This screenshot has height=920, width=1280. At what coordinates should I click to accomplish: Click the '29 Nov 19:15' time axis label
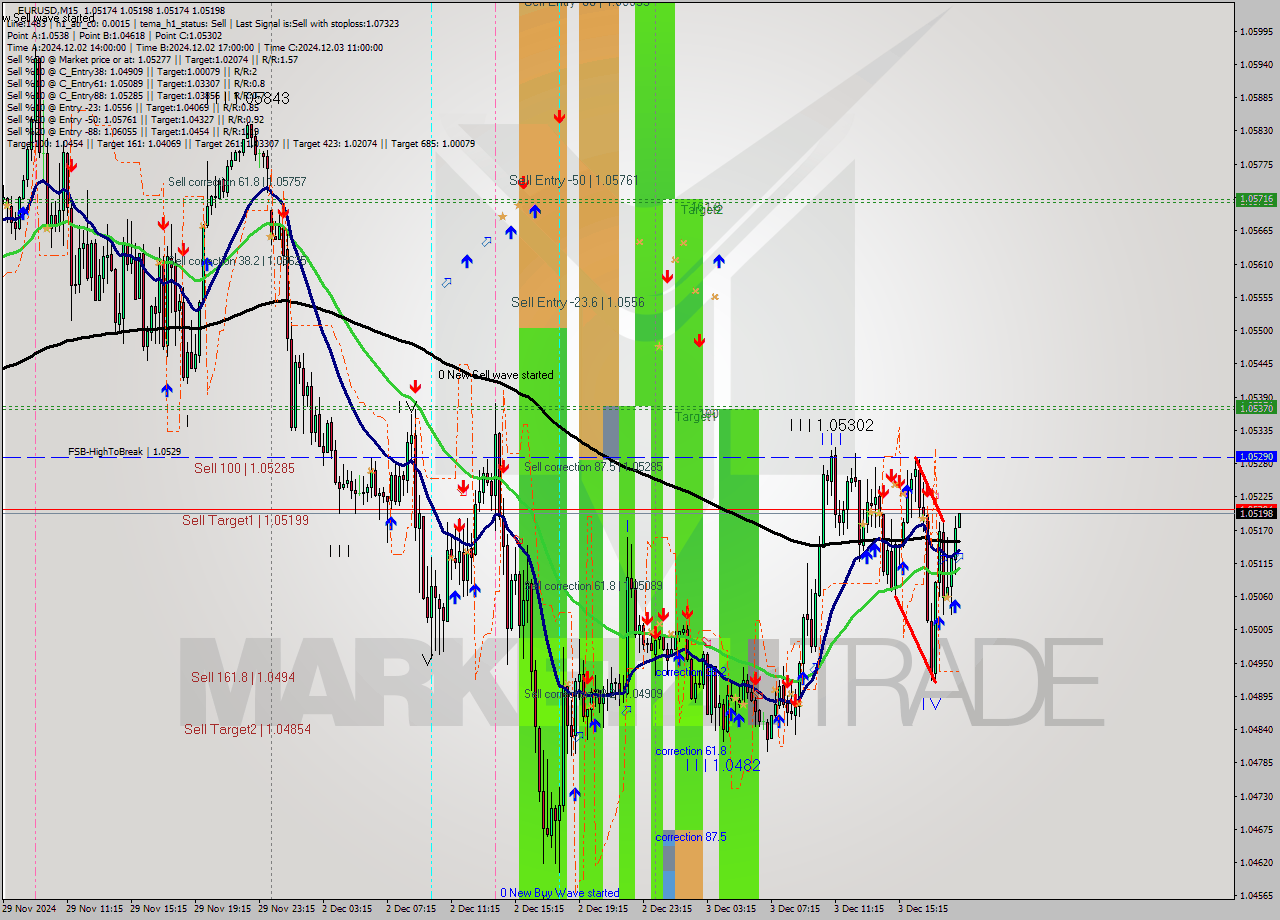[x=222, y=909]
